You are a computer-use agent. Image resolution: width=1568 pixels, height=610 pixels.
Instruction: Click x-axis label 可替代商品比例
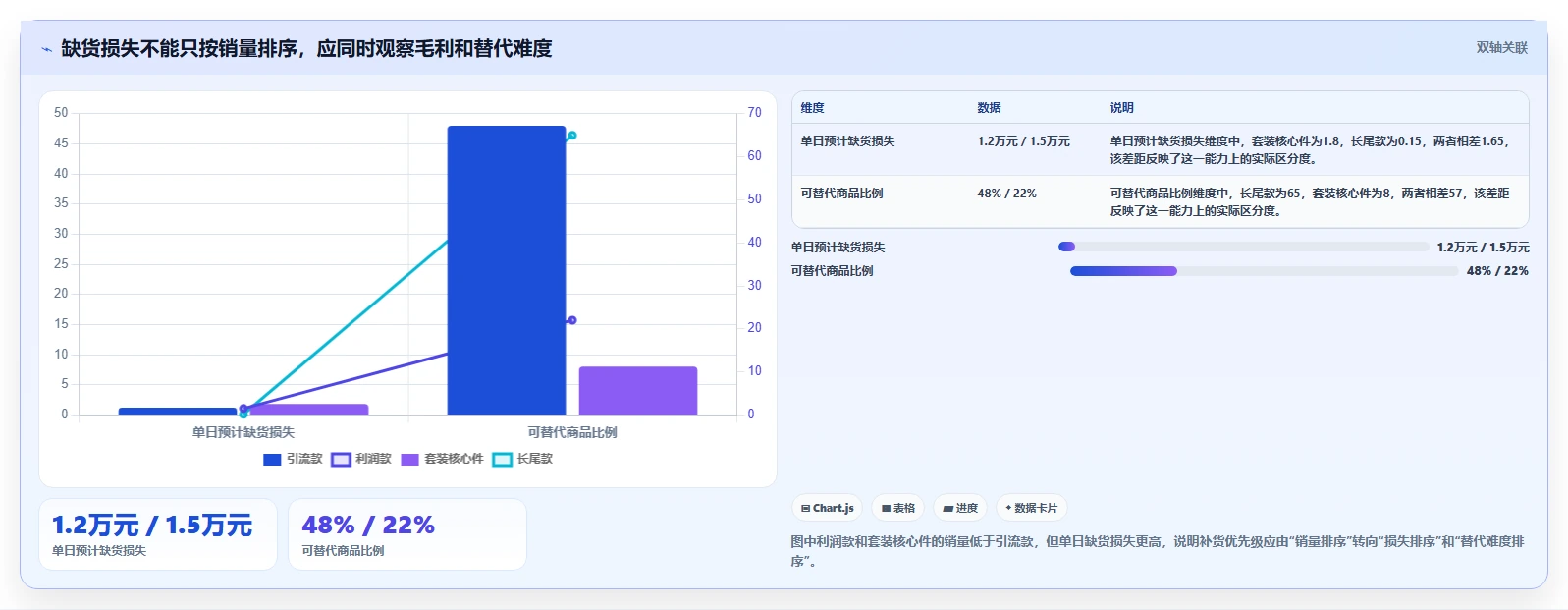pyautogui.click(x=572, y=432)
